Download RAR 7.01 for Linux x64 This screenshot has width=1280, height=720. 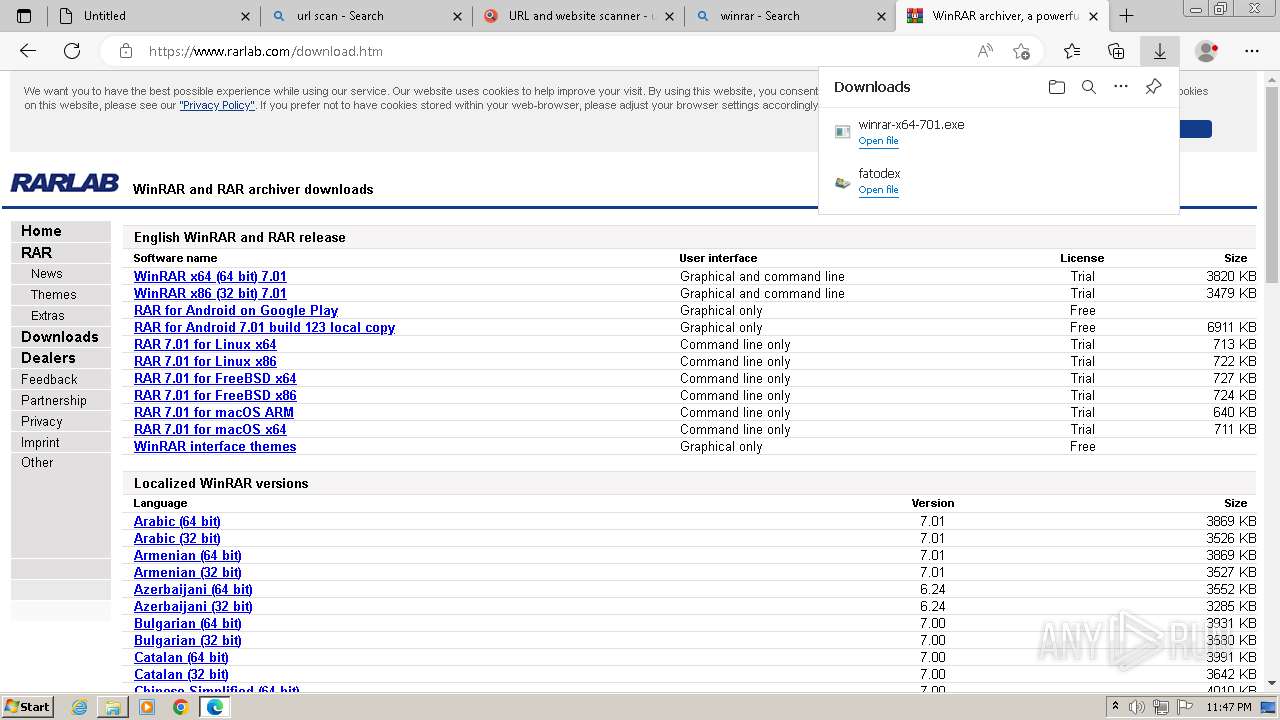pos(205,345)
